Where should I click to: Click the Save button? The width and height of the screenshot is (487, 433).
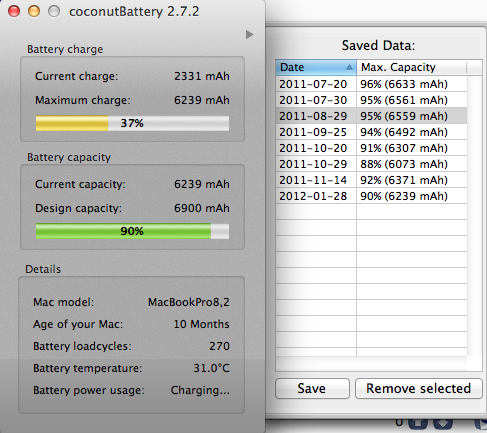pyautogui.click(x=312, y=388)
